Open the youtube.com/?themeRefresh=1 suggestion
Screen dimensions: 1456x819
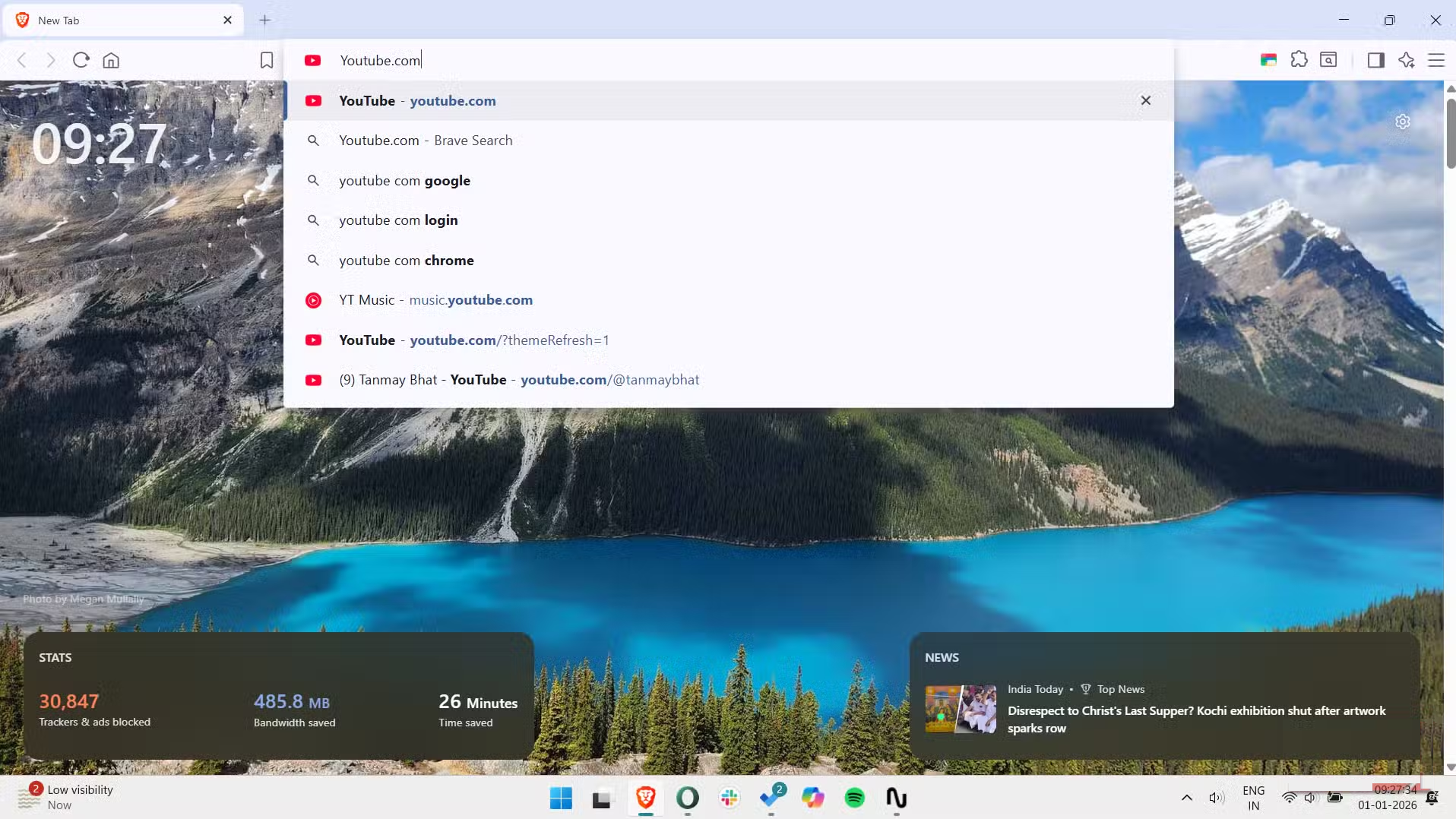point(728,340)
